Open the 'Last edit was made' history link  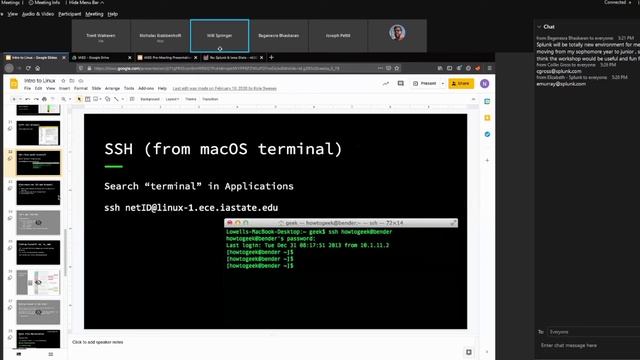click(224, 88)
